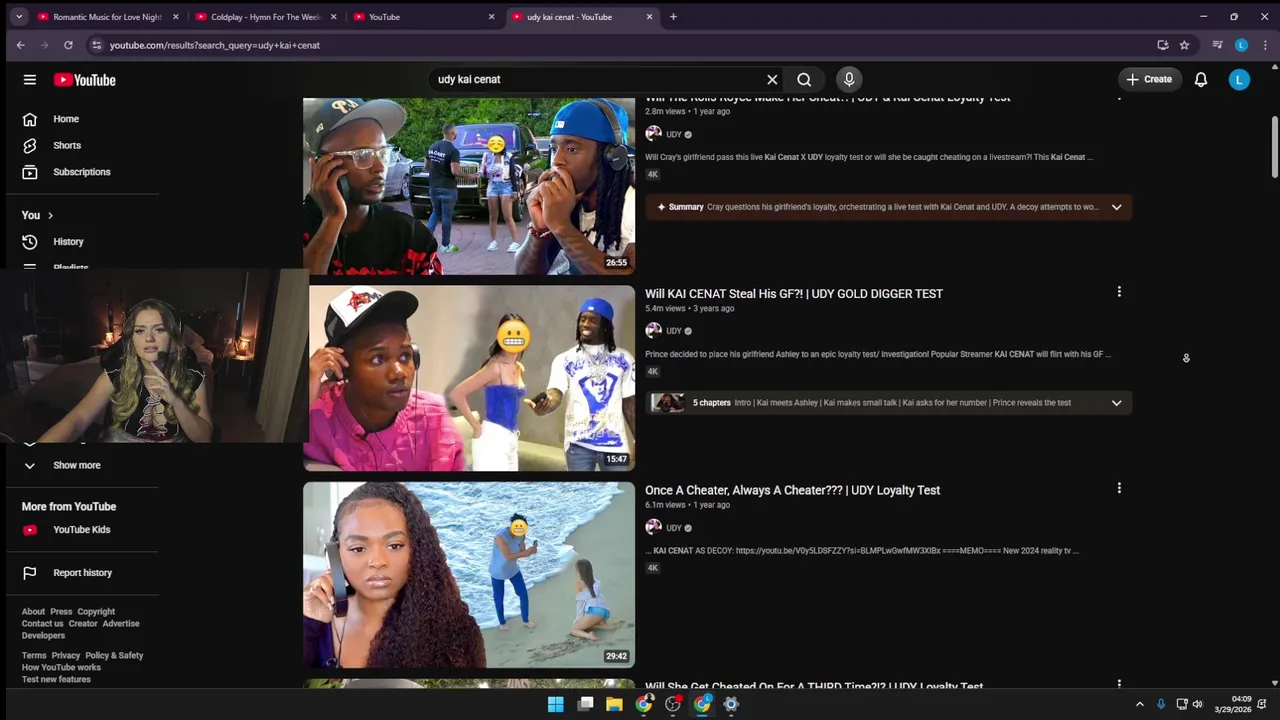Open a new Chrome tab with plus

673,17
